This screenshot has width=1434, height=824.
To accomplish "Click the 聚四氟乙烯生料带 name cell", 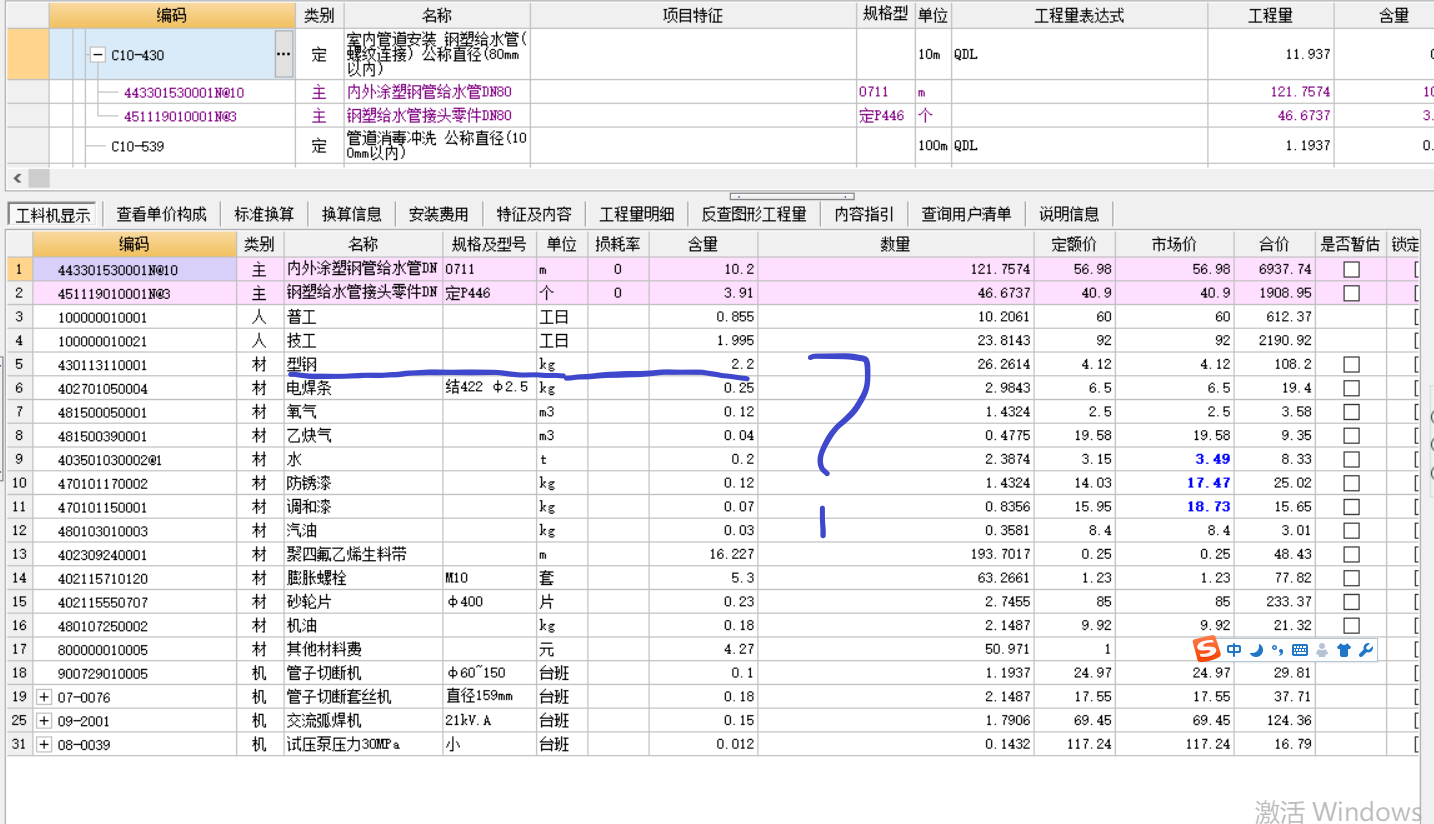I will click(364, 554).
